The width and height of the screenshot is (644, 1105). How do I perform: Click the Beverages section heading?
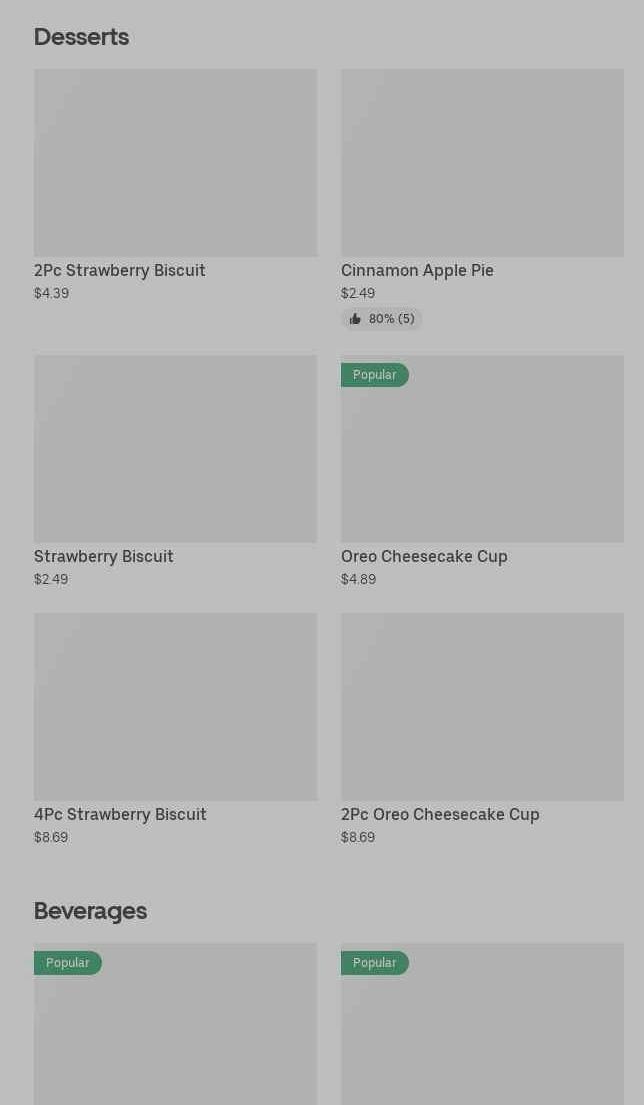[x=90, y=911]
